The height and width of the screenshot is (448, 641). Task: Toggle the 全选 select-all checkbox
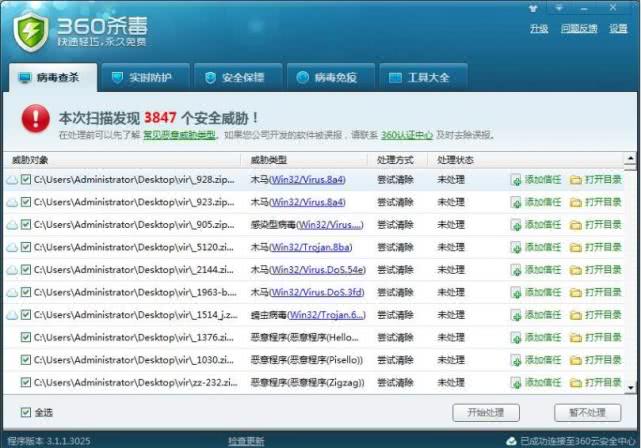pos(26,412)
